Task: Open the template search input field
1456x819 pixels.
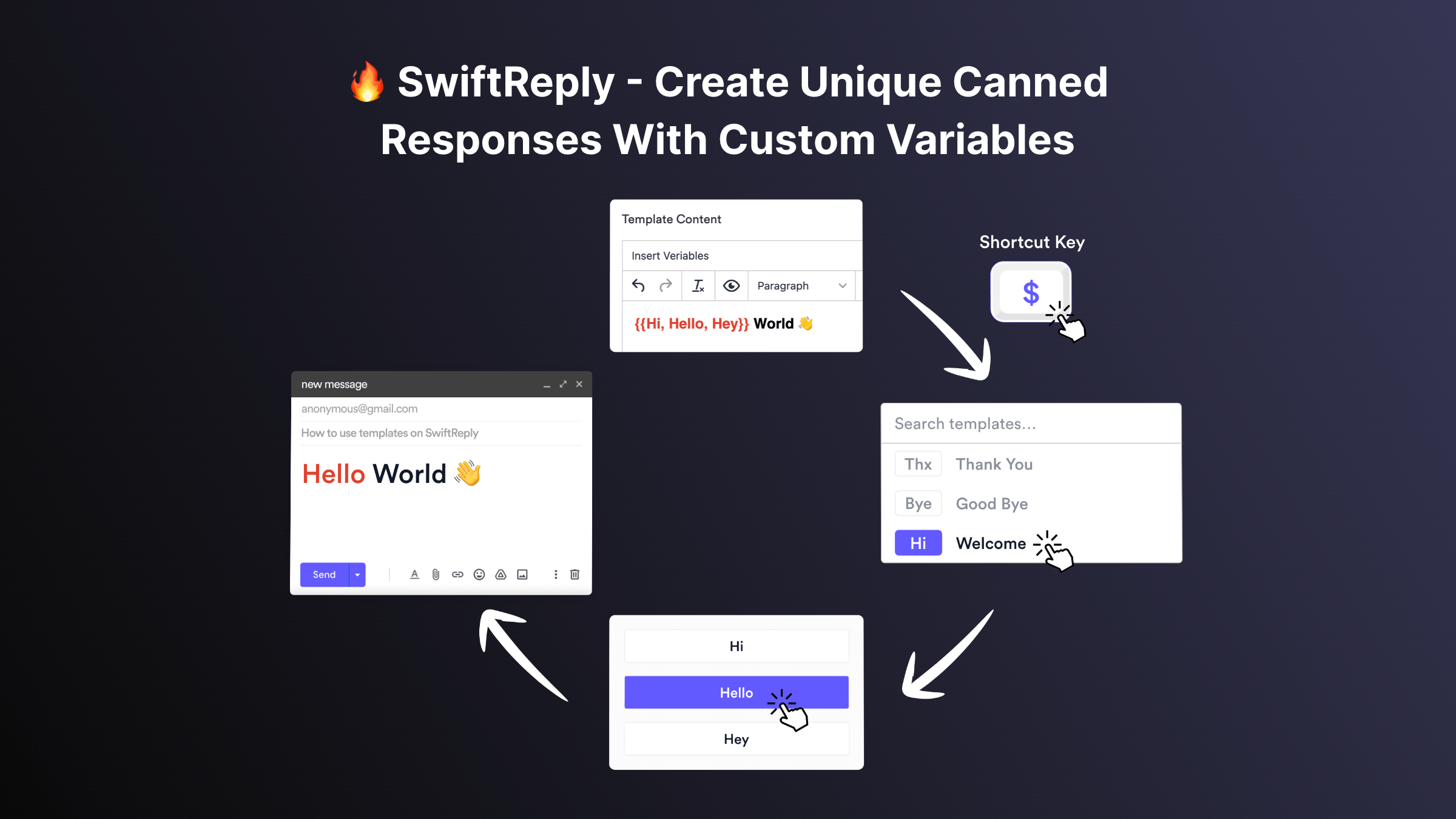Action: pos(1031,423)
